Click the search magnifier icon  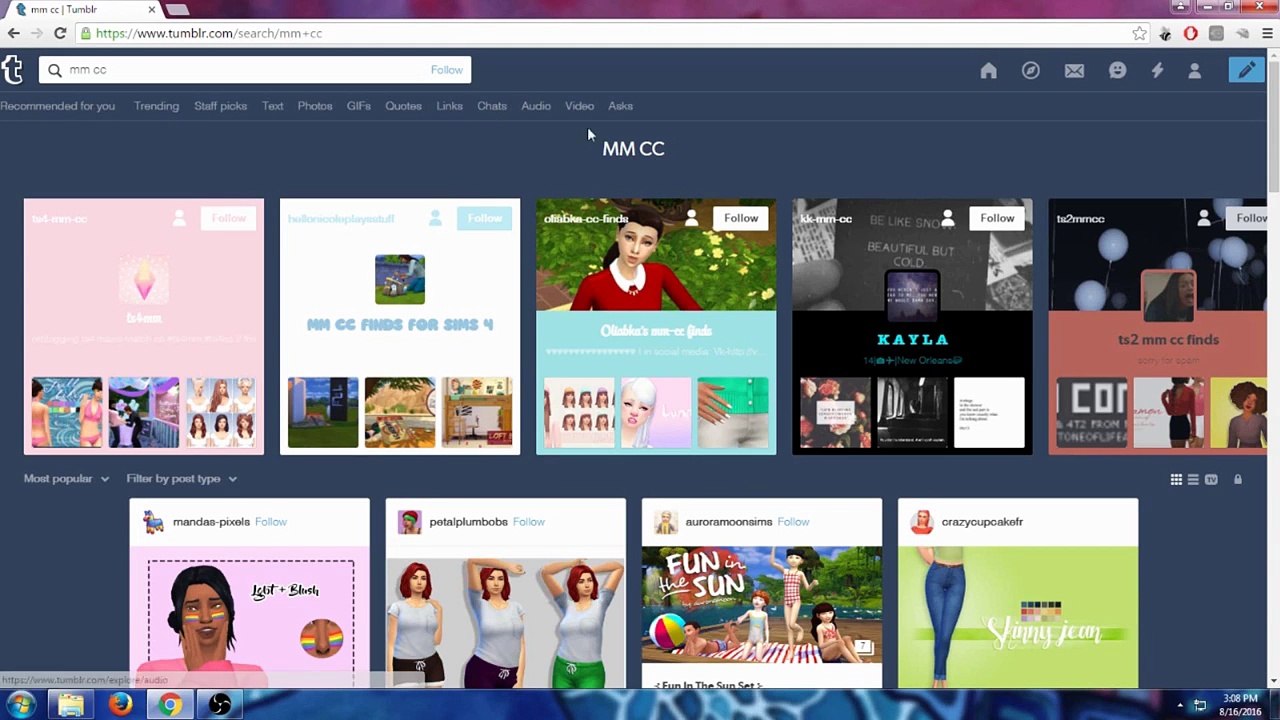coord(55,70)
